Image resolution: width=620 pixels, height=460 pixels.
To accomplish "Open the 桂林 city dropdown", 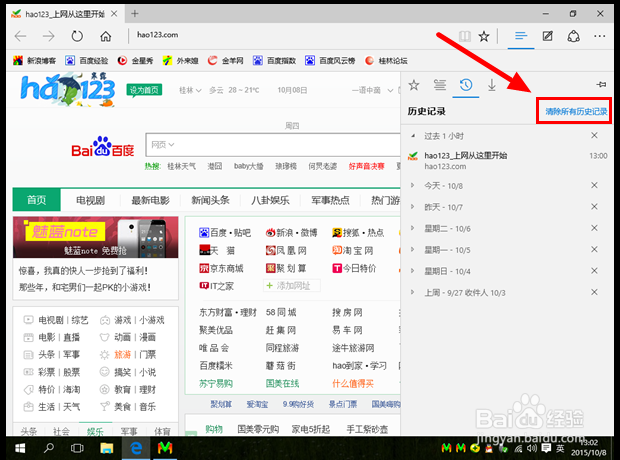I will coord(190,90).
